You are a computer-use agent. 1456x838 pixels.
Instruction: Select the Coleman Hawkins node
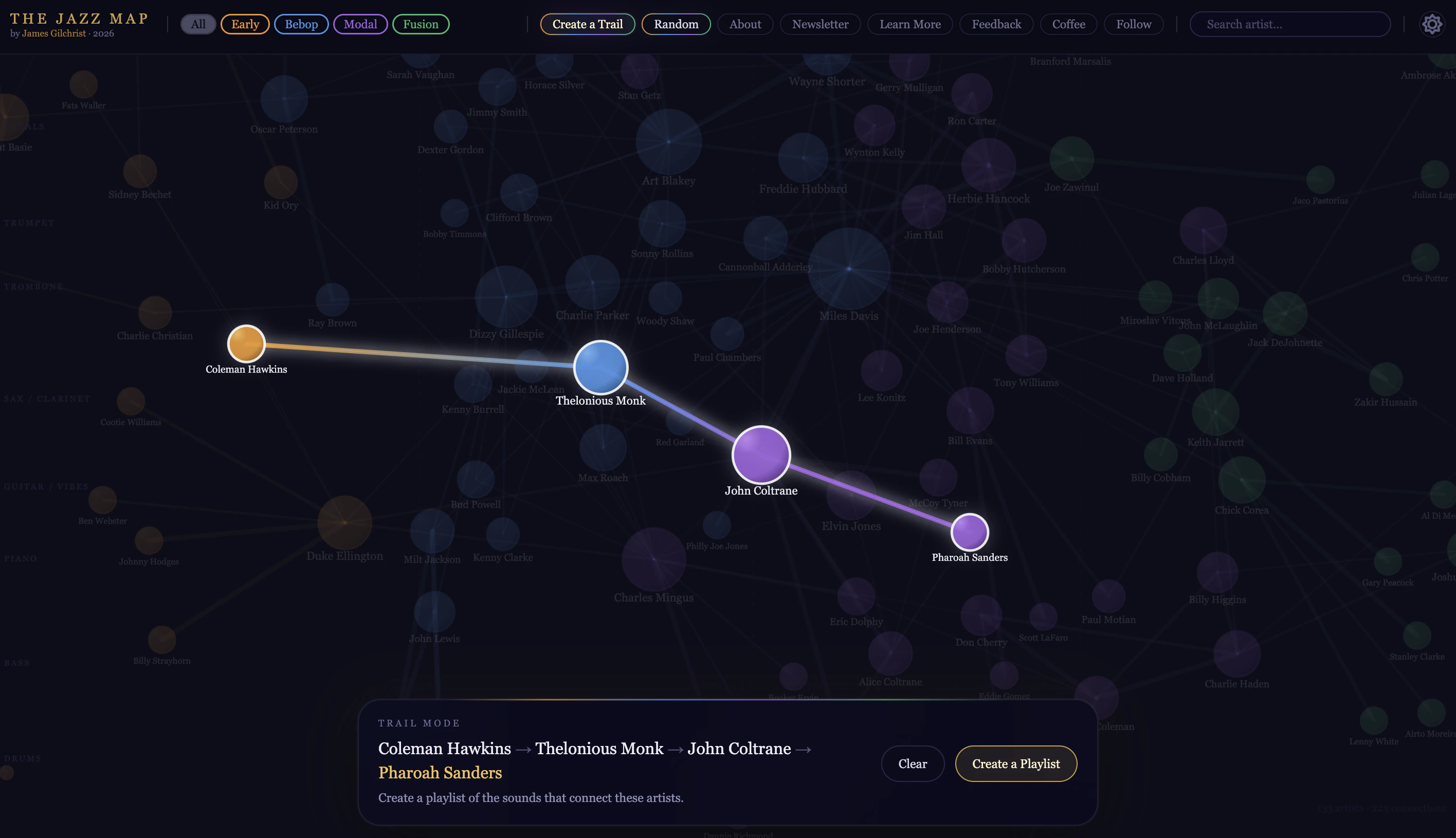pos(246,344)
